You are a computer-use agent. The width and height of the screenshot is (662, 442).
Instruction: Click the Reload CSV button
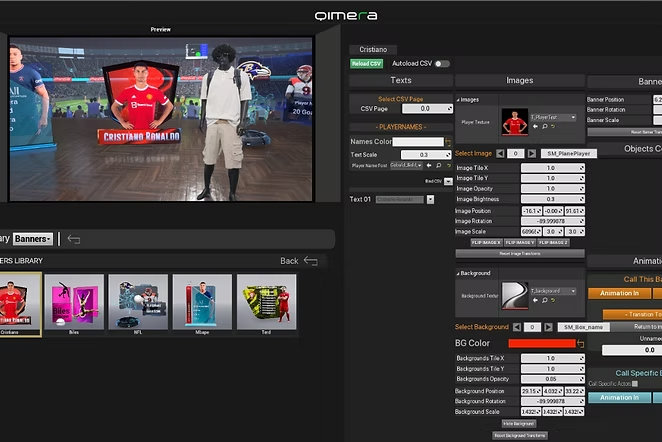[x=366, y=64]
